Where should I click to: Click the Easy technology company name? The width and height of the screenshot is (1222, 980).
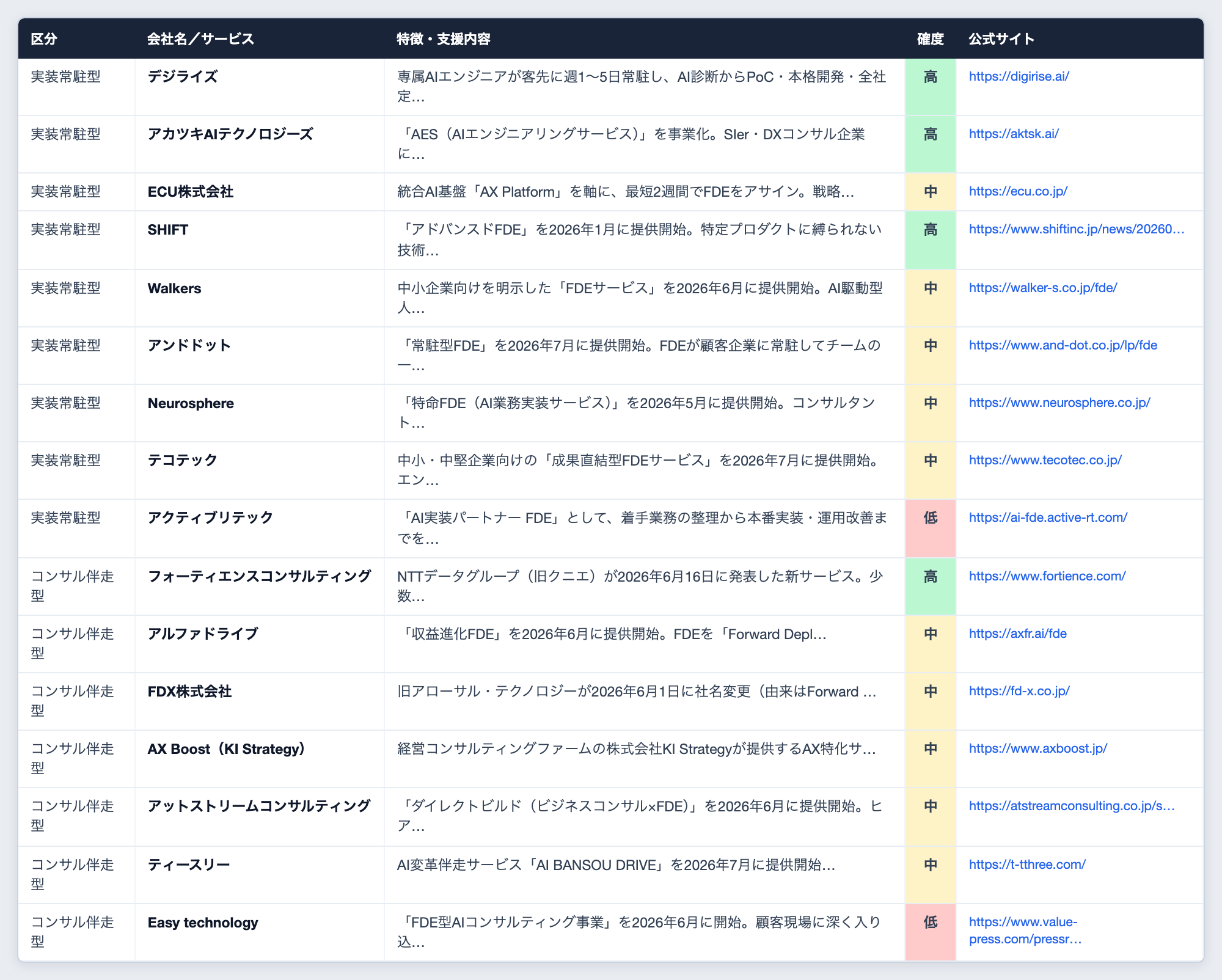203,923
